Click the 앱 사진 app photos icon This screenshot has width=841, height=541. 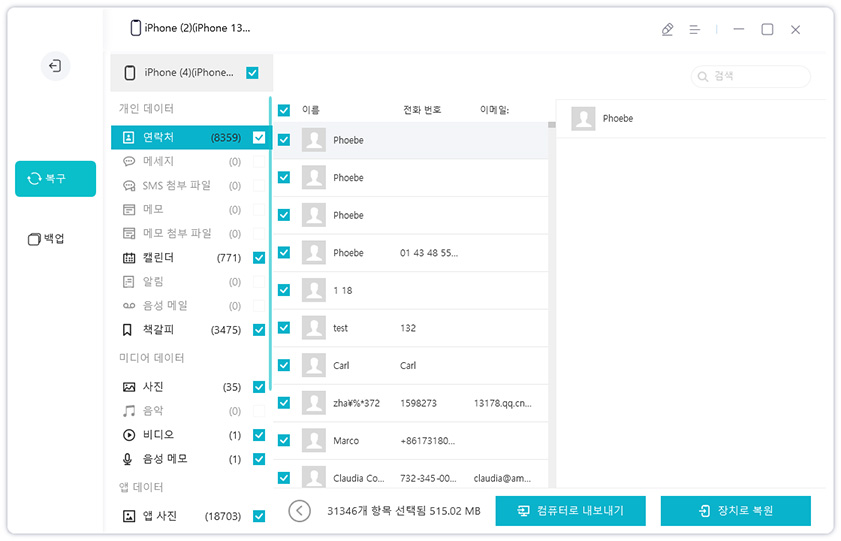pyautogui.click(x=129, y=516)
